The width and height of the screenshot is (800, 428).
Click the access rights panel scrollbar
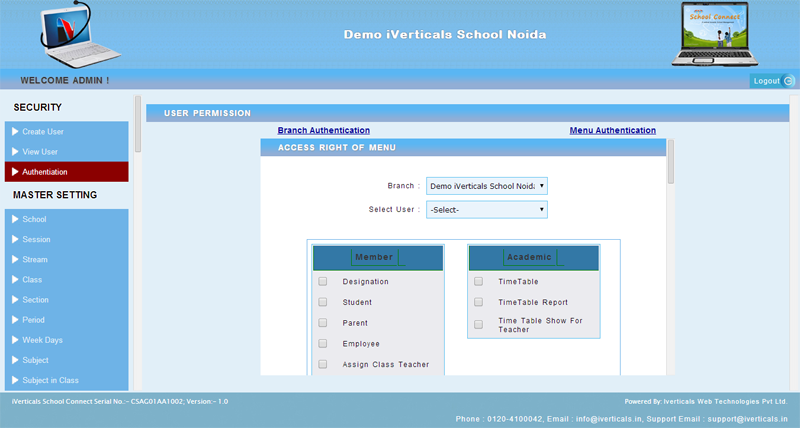coord(671,162)
